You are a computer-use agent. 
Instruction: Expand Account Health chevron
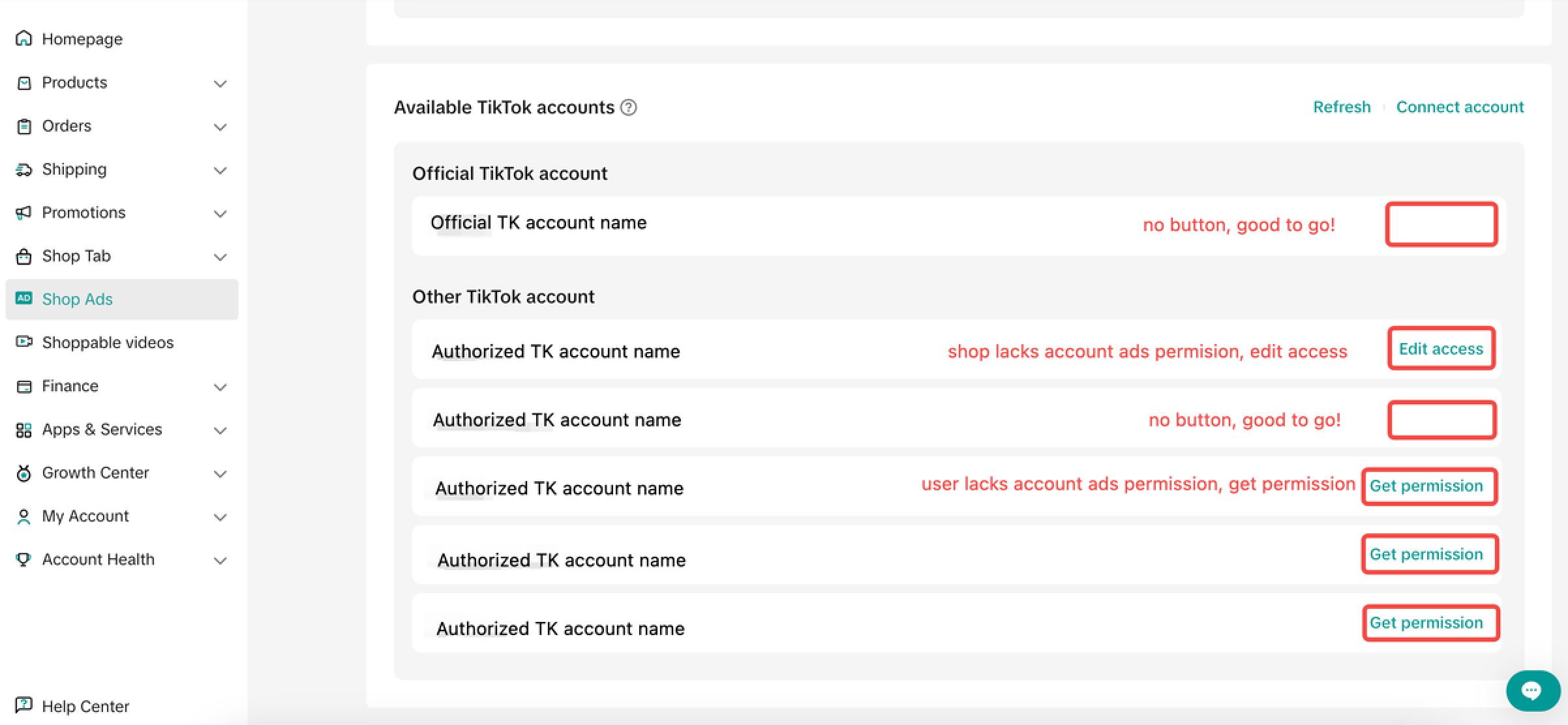(220, 560)
